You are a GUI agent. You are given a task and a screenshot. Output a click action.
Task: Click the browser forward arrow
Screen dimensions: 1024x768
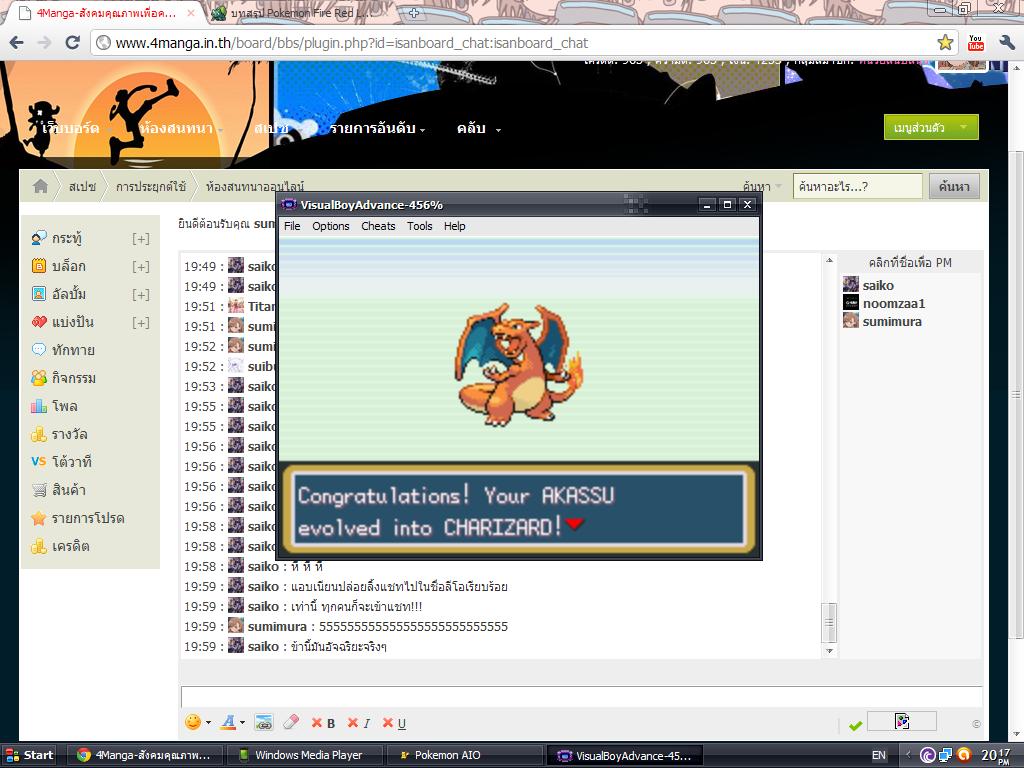[44, 43]
